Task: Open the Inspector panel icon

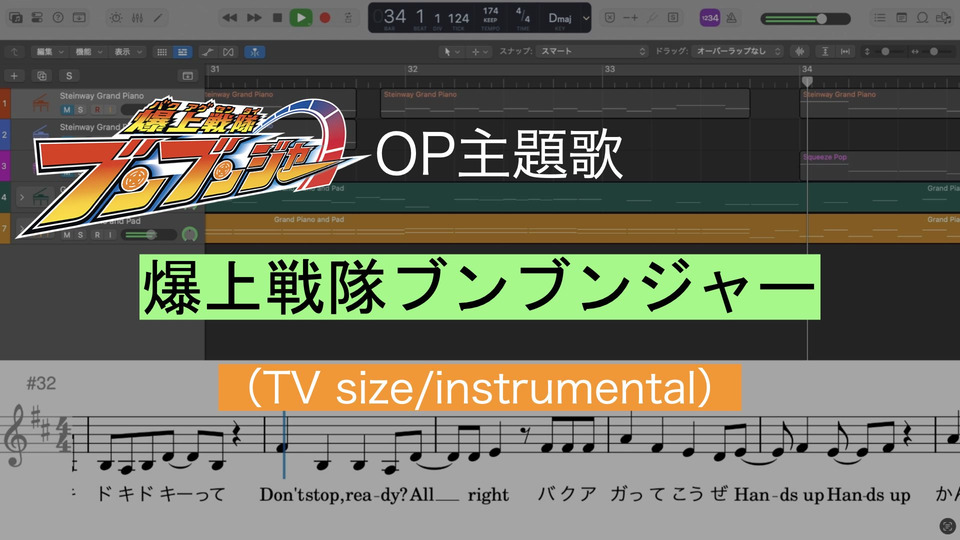Action: coord(37,18)
